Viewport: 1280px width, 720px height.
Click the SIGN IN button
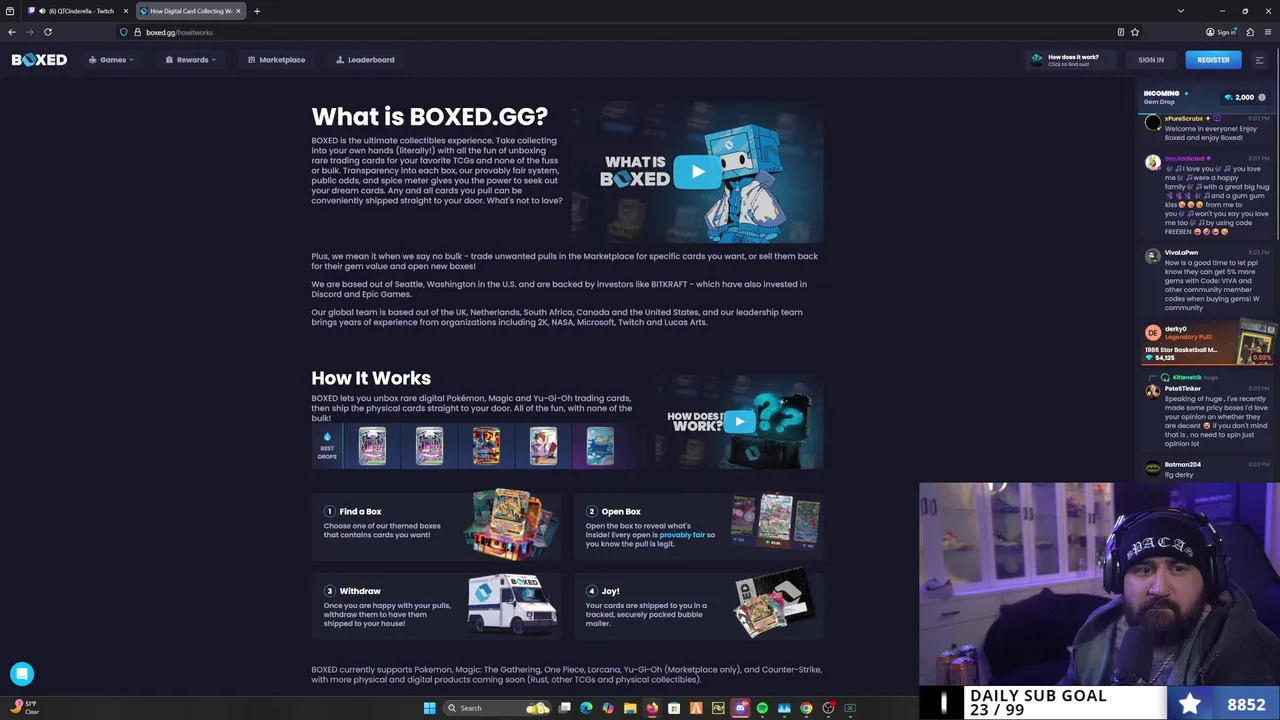pos(1151,60)
